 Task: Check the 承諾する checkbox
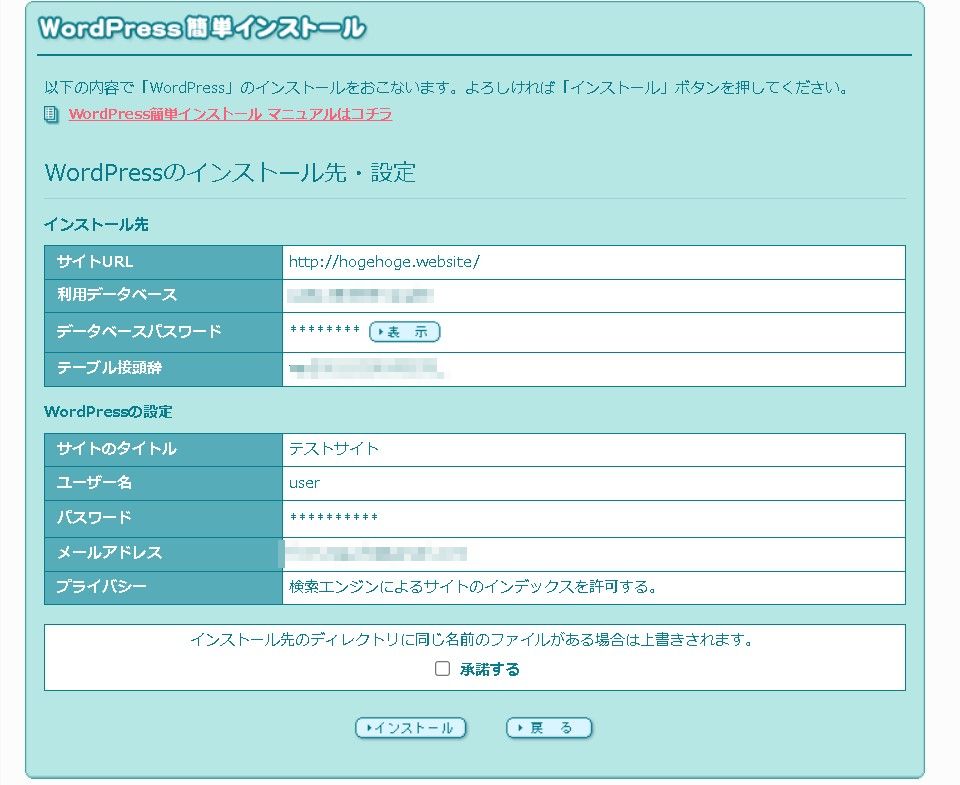coord(442,669)
